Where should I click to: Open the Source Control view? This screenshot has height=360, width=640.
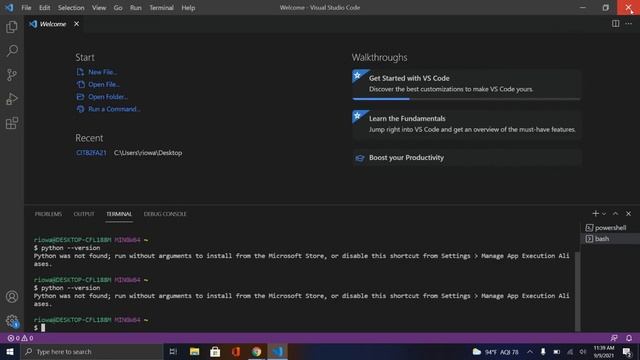pyautogui.click(x=12, y=75)
